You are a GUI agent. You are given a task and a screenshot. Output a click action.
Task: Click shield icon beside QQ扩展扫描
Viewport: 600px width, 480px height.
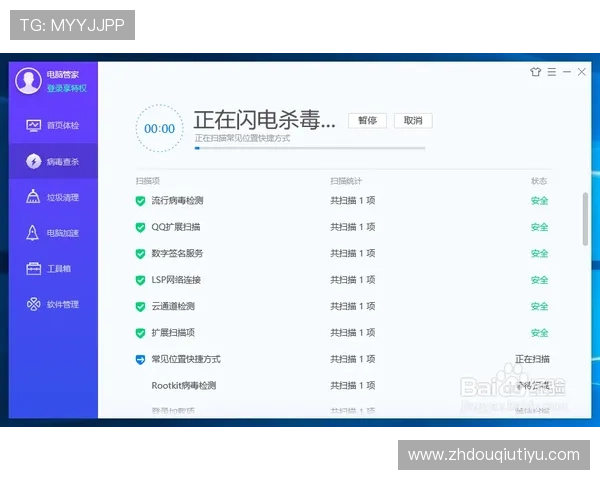[x=140, y=227]
